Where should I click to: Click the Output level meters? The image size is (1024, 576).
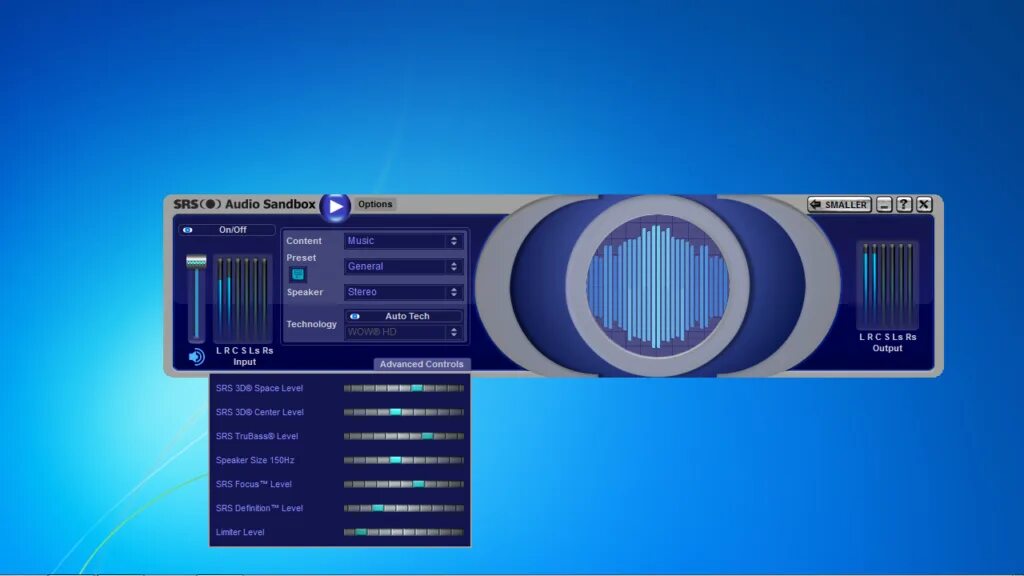pyautogui.click(x=888, y=285)
